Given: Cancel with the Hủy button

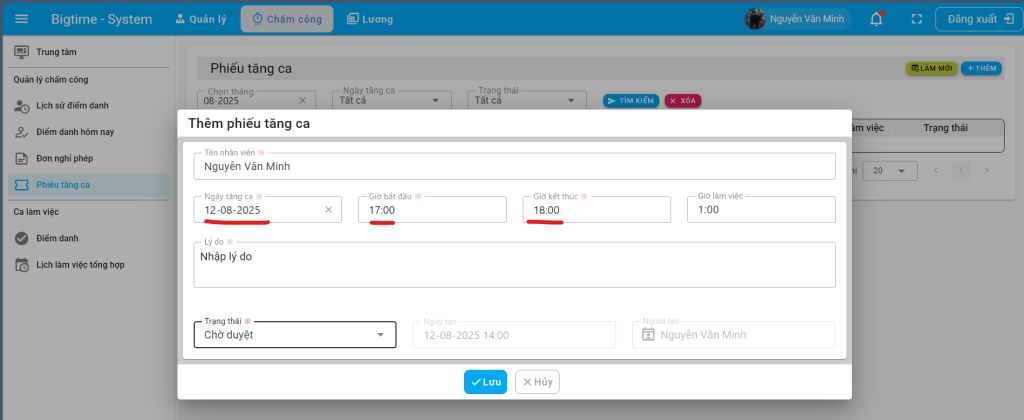Looking at the screenshot, I should [537, 382].
